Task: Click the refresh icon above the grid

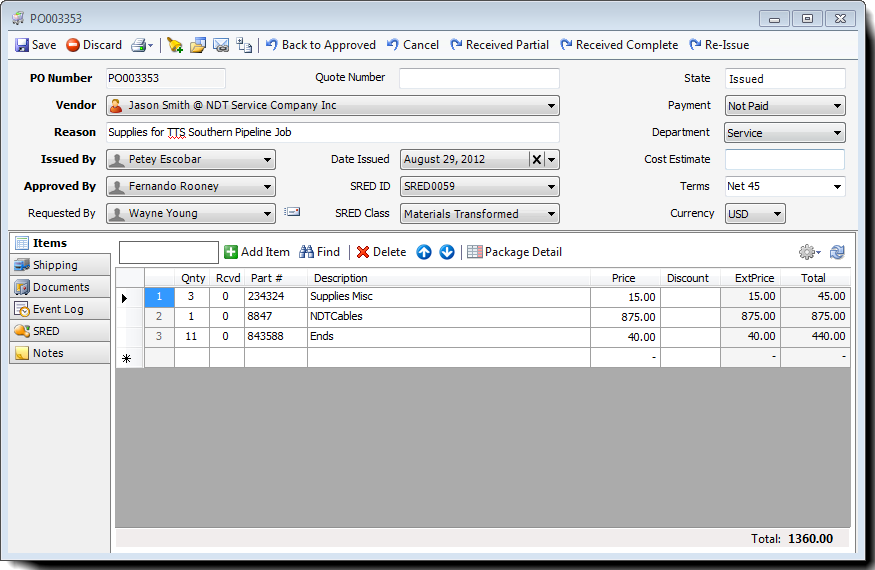Action: 837,252
